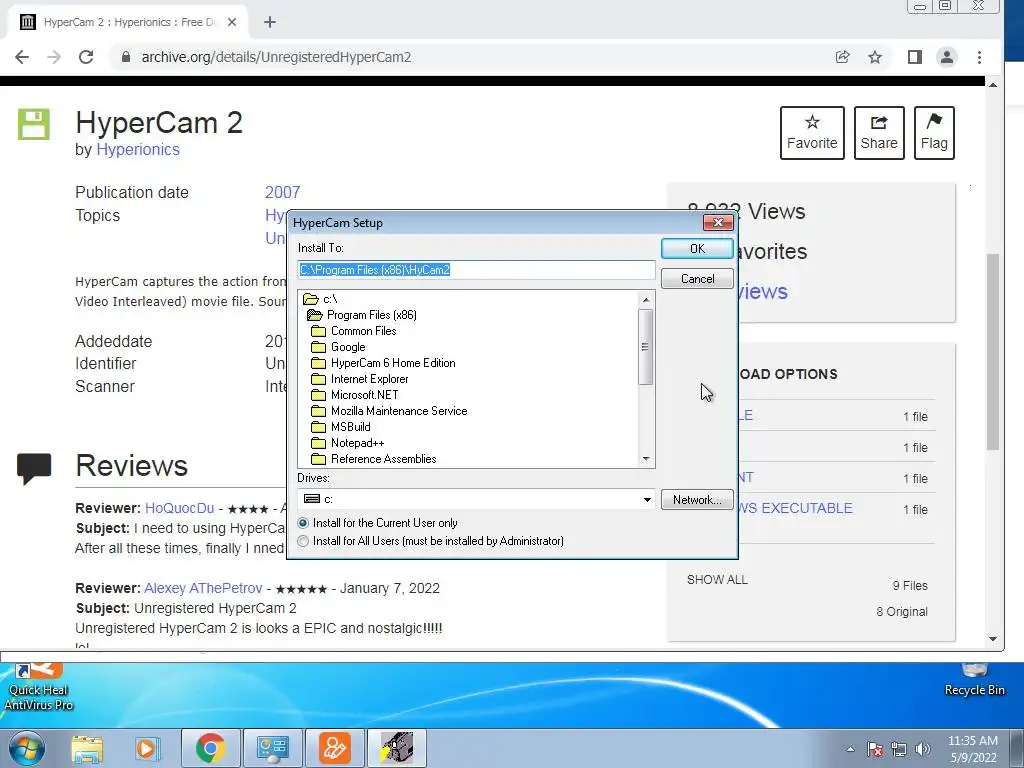Switch to Chrome in taskbar
Viewport: 1024px width, 768px height.
tap(210, 748)
